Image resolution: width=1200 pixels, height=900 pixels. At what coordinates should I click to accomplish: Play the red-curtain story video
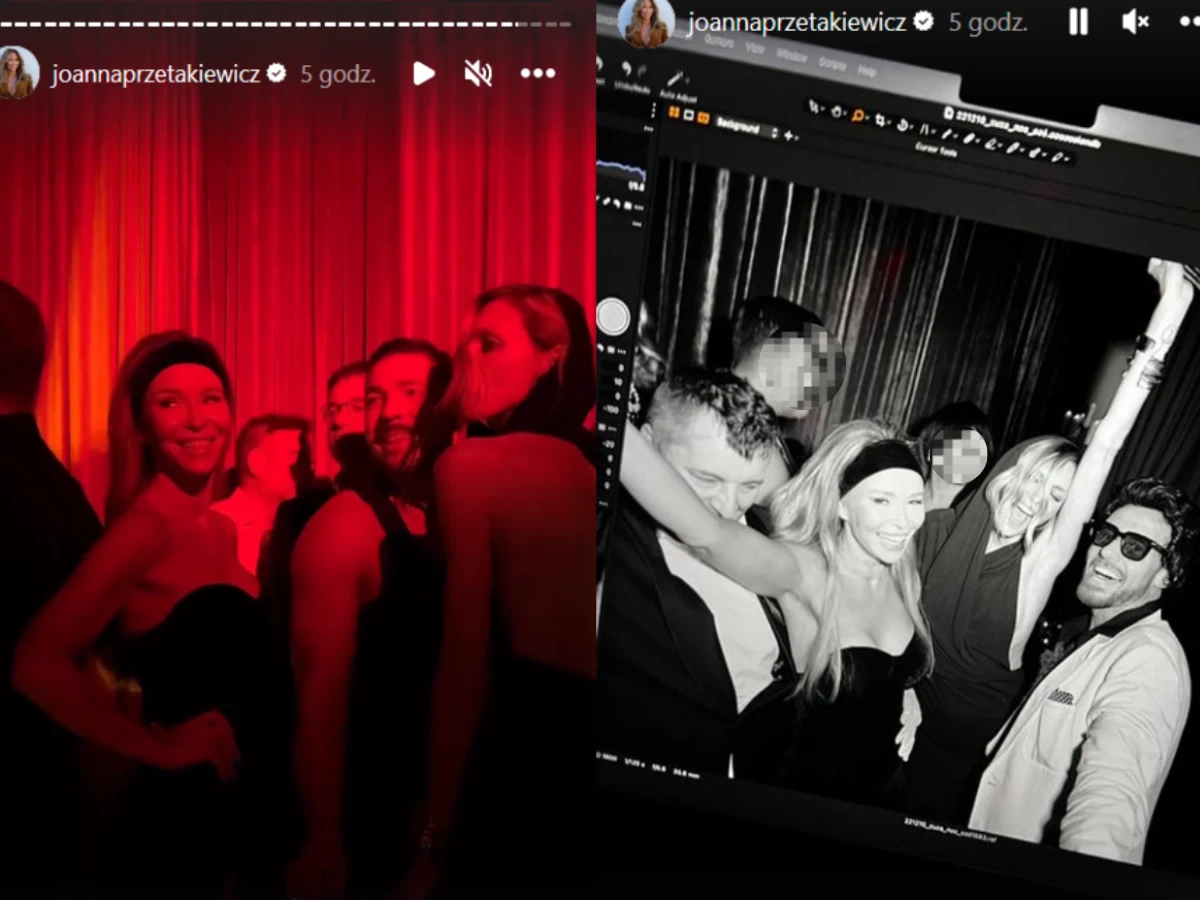(424, 73)
